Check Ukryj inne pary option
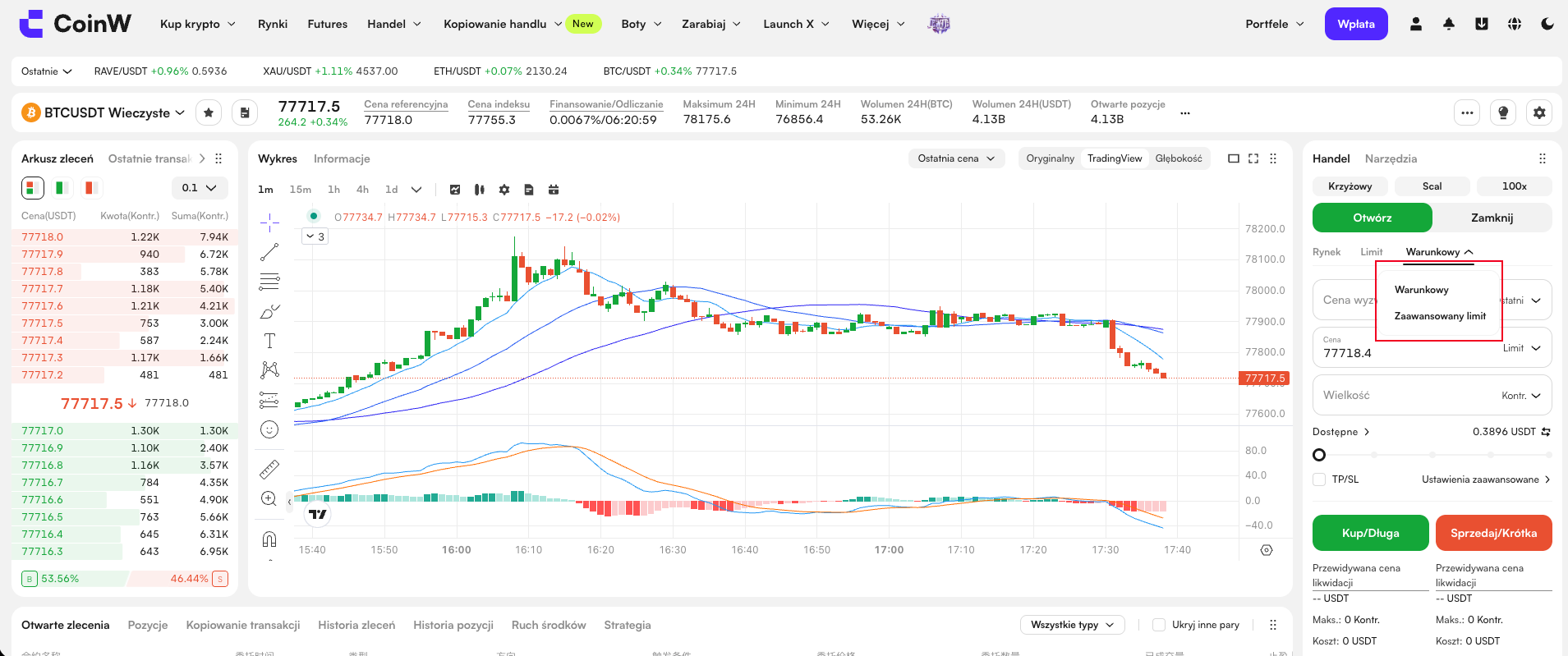Screen dimensions: 1568x656 point(1159,625)
